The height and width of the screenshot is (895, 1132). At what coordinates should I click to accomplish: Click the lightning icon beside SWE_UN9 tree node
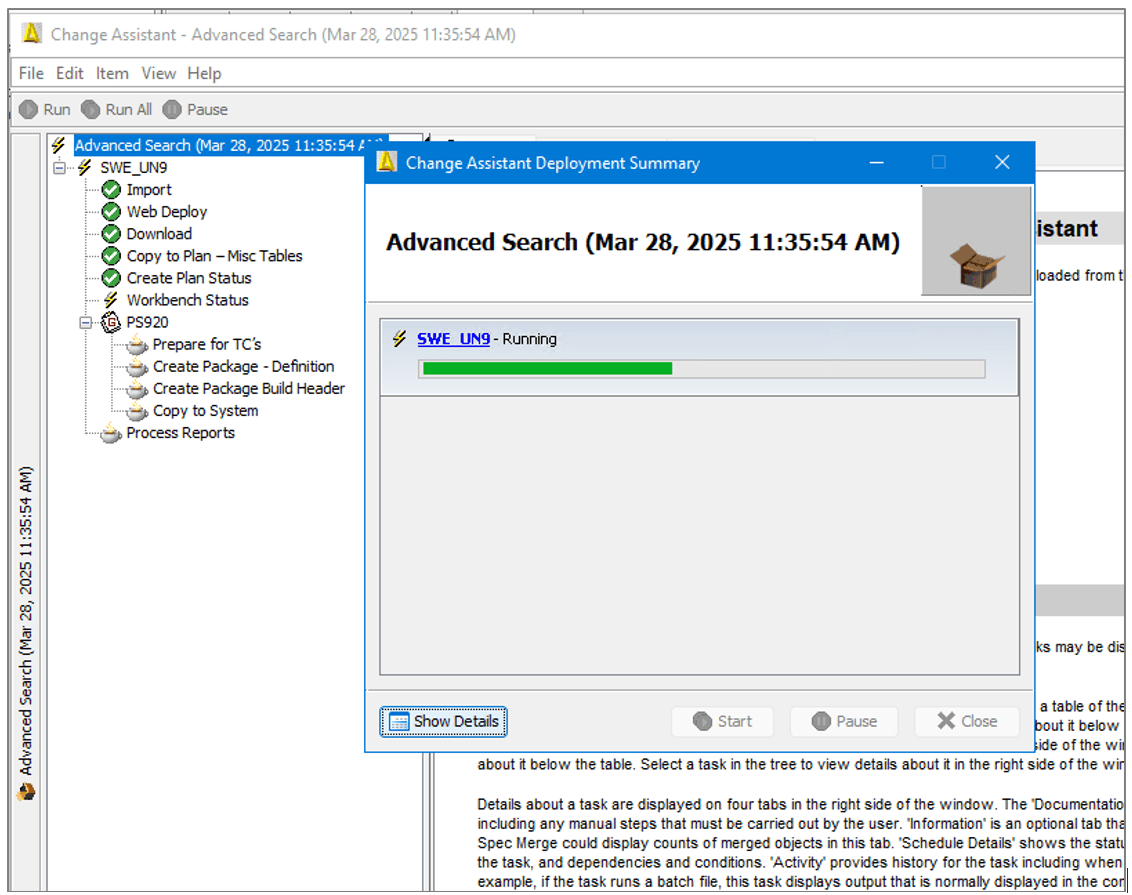pyautogui.click(x=85, y=167)
